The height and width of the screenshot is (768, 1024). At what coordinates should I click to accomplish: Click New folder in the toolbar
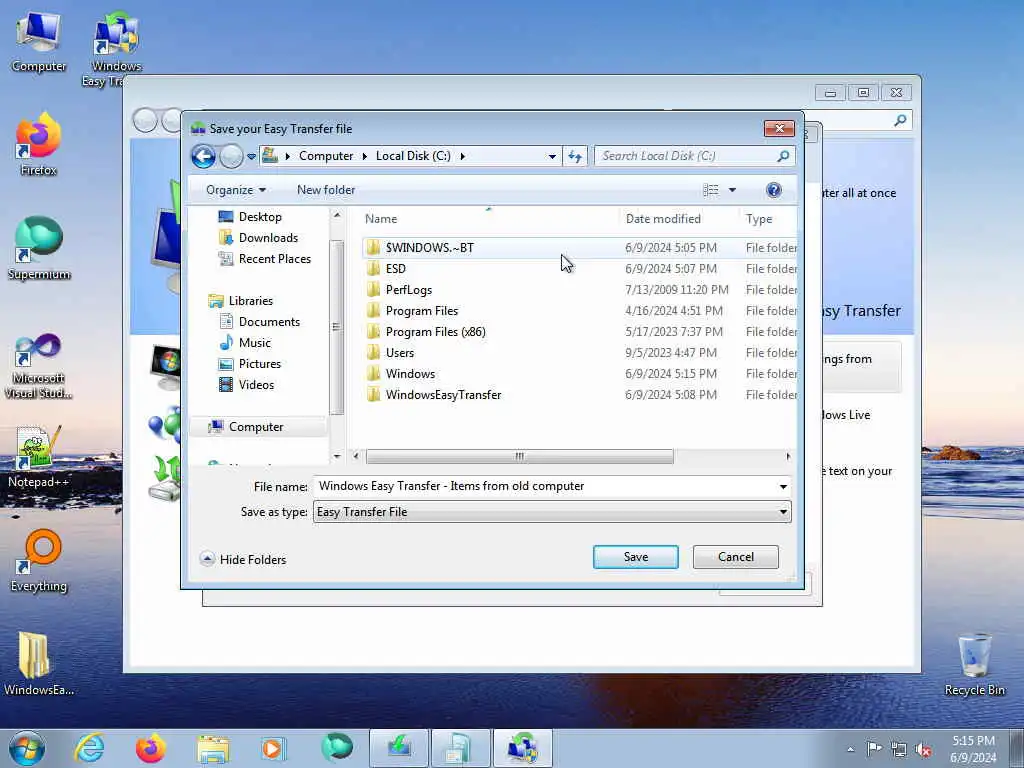tap(326, 190)
